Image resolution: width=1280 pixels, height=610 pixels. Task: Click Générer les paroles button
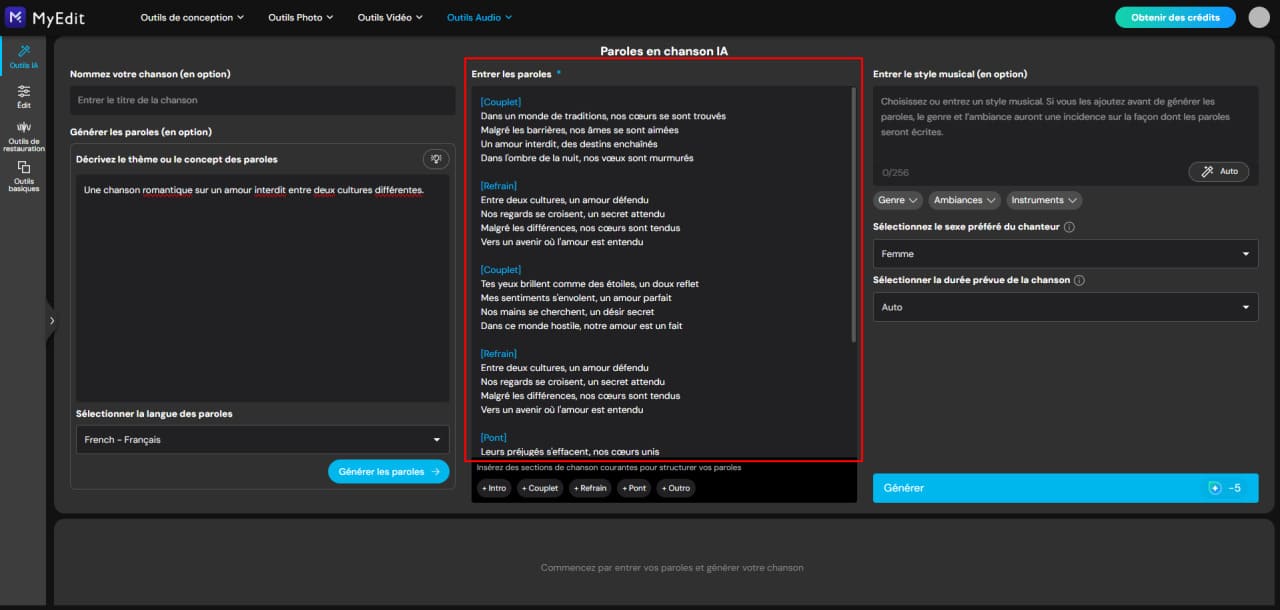pyautogui.click(x=388, y=472)
